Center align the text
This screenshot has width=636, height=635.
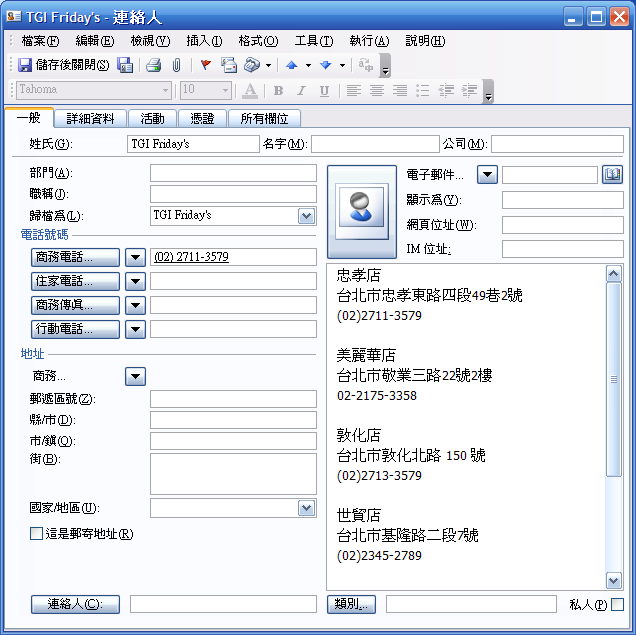coord(377,90)
